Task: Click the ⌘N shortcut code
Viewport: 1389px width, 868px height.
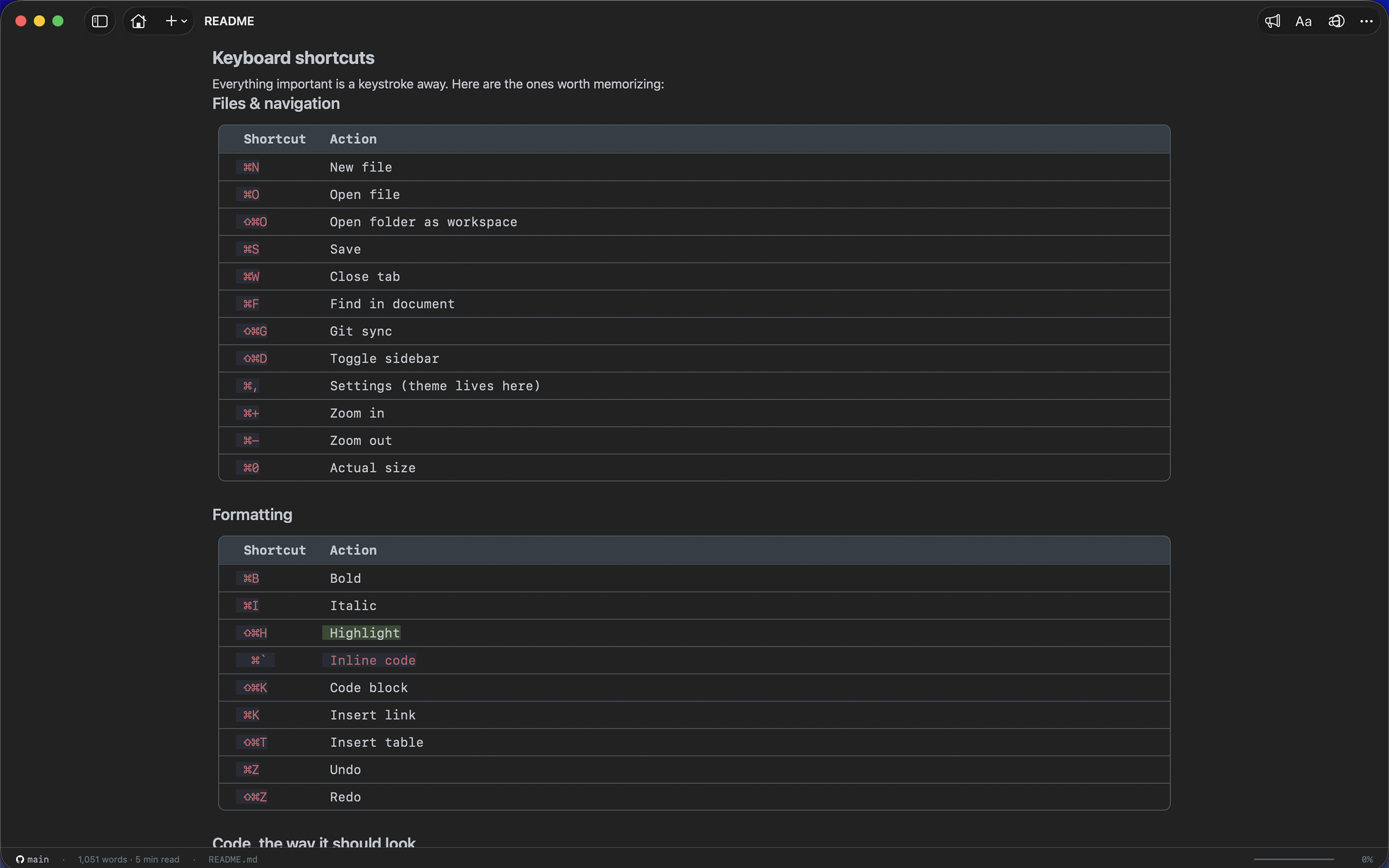Action: [251, 167]
